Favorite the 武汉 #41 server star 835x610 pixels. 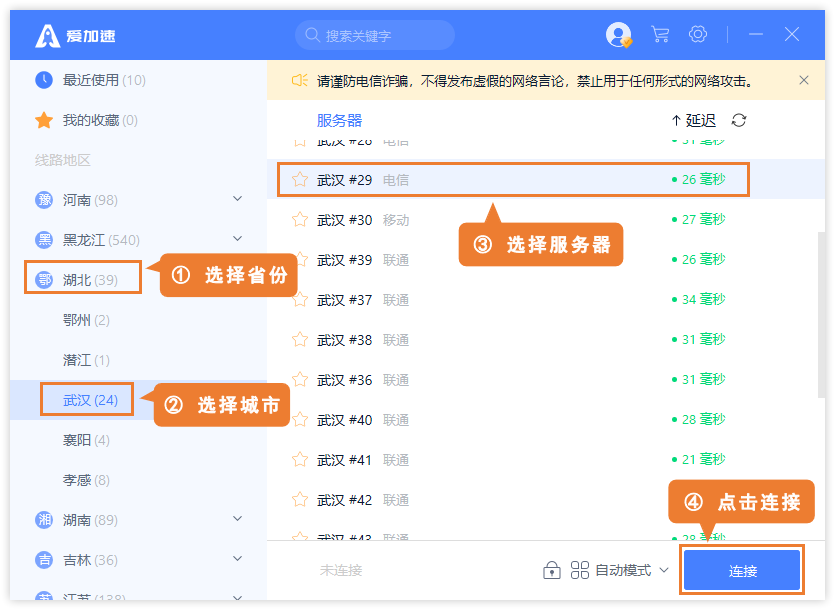pos(300,459)
